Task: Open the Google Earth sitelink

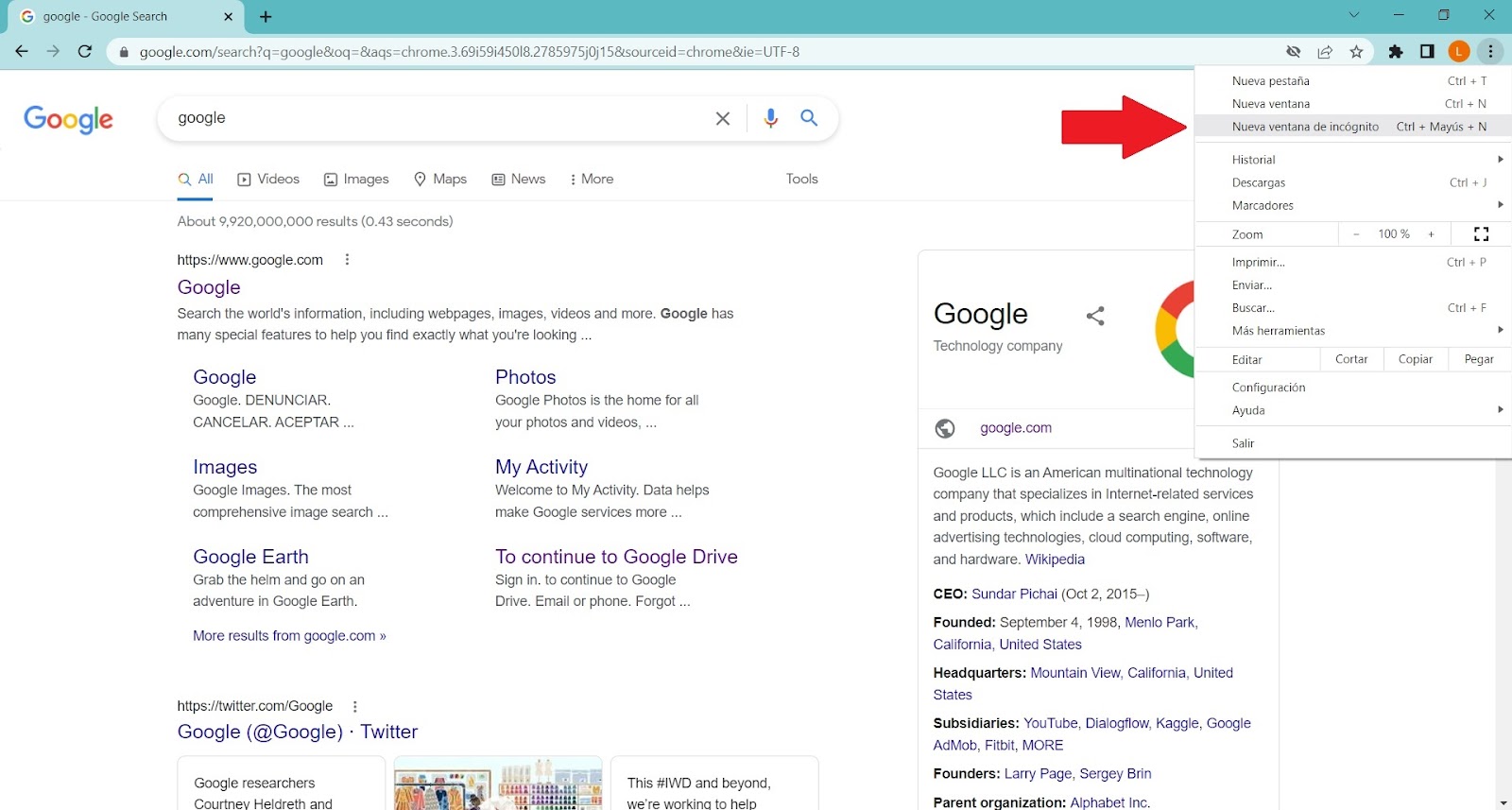Action: (250, 557)
